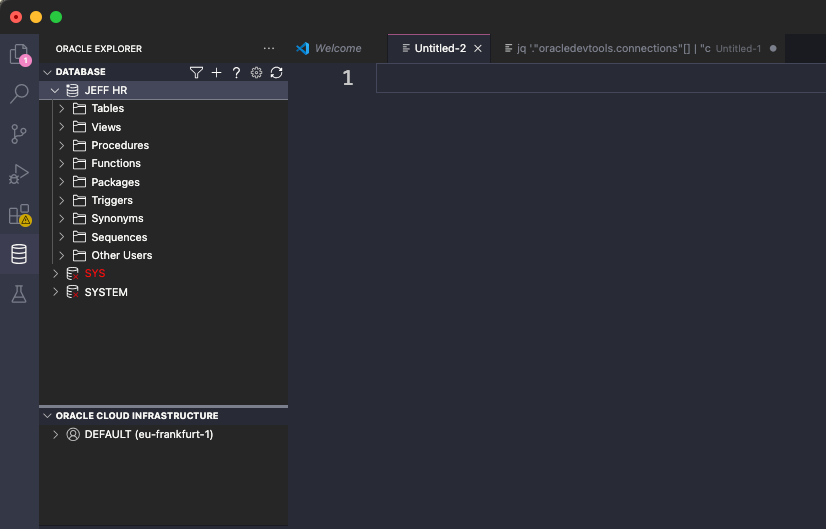Open the Testing flask icon
The height and width of the screenshot is (529, 826).
click(19, 294)
